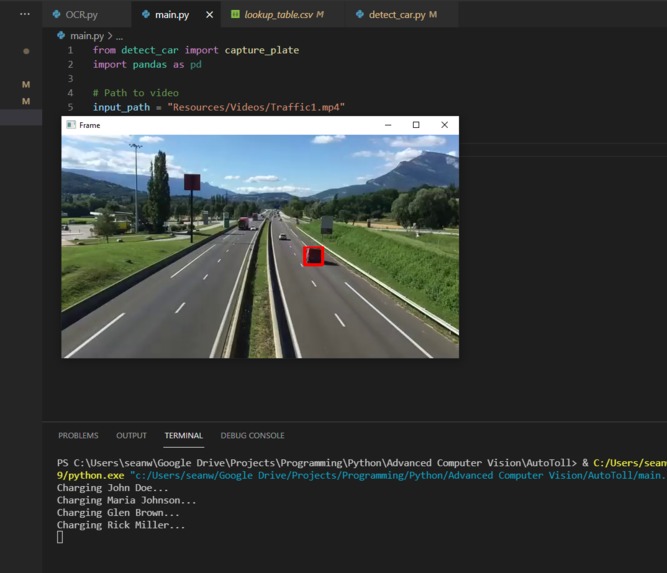The width and height of the screenshot is (667, 573).
Task: Click the Traffic1.mp4 path string
Action: [x=256, y=107]
